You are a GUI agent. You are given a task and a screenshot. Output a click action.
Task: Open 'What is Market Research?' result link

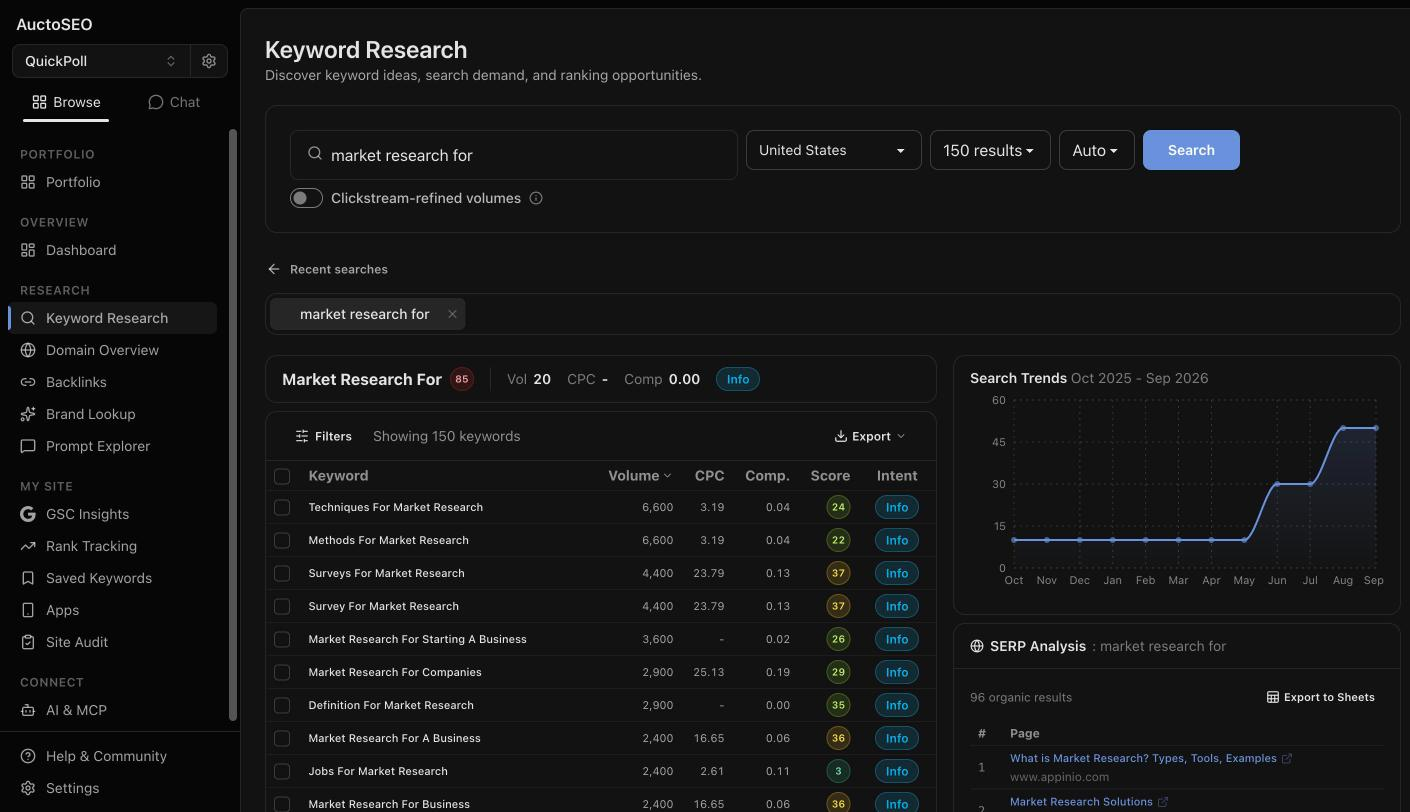click(x=1143, y=758)
